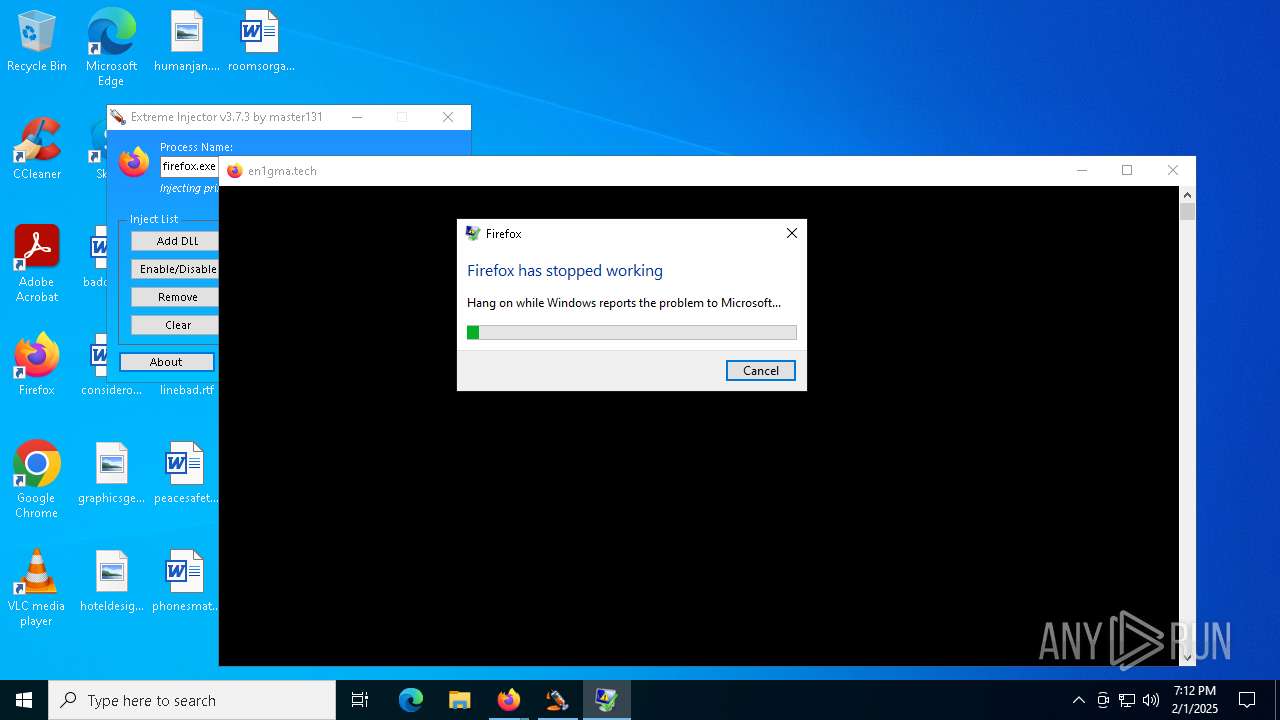Open the Windows Start menu

click(x=24, y=700)
